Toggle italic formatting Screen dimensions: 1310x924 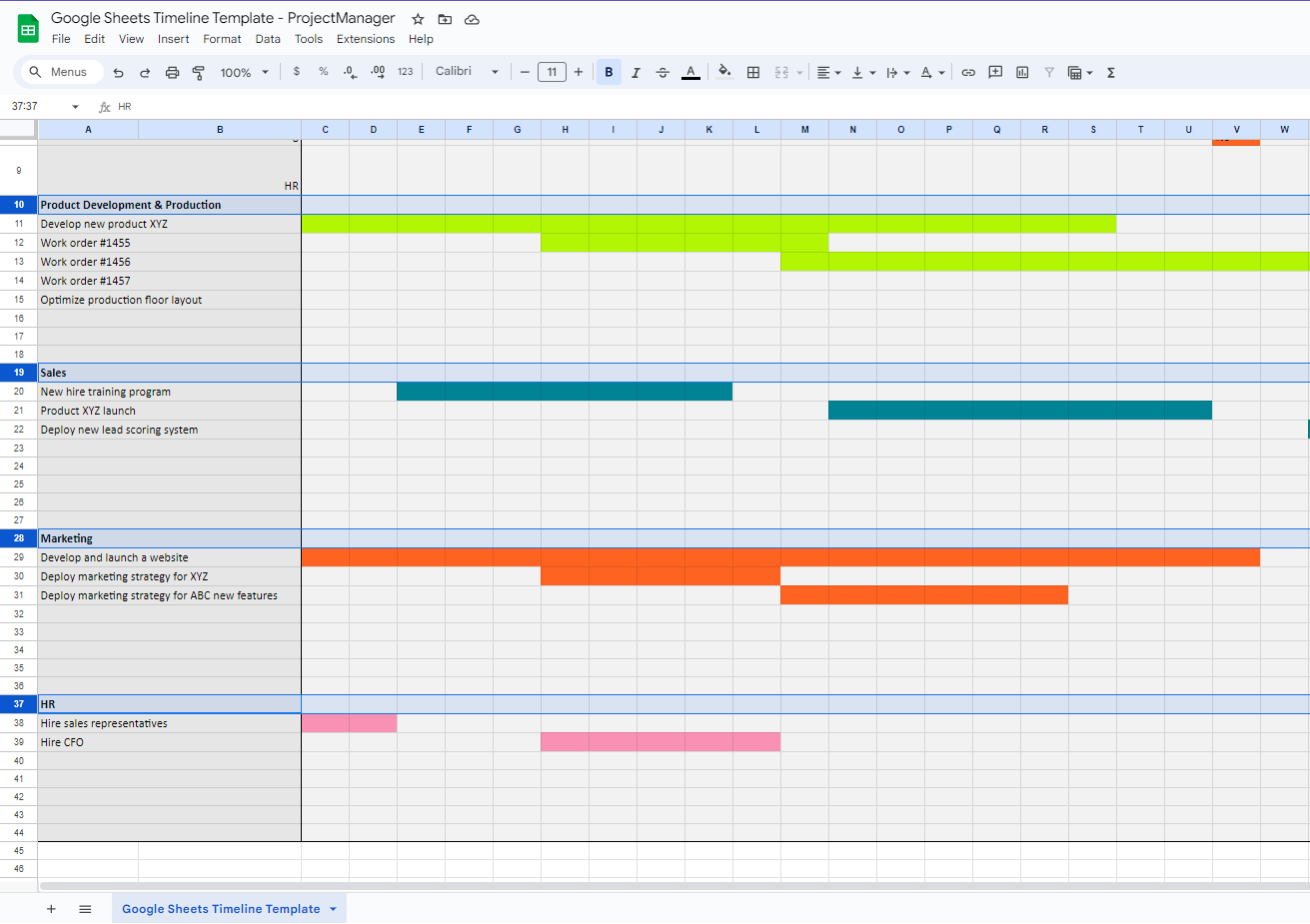(x=636, y=72)
